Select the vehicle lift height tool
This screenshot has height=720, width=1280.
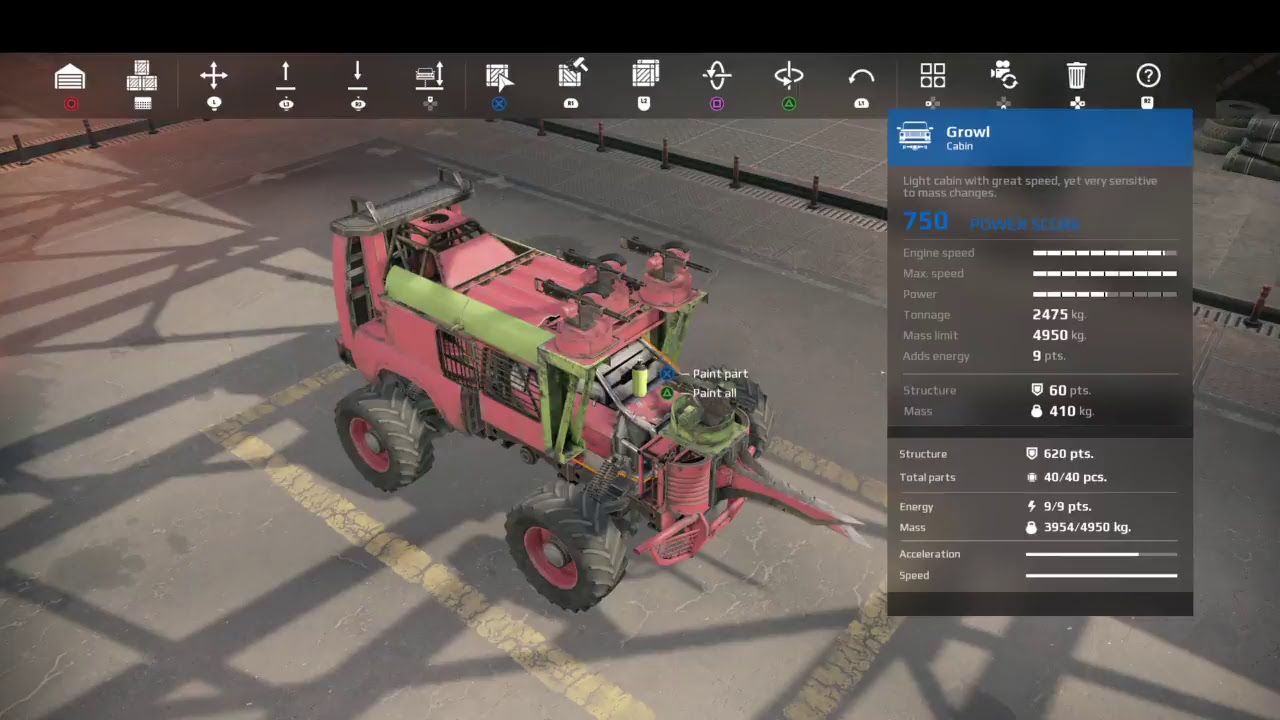[430, 76]
